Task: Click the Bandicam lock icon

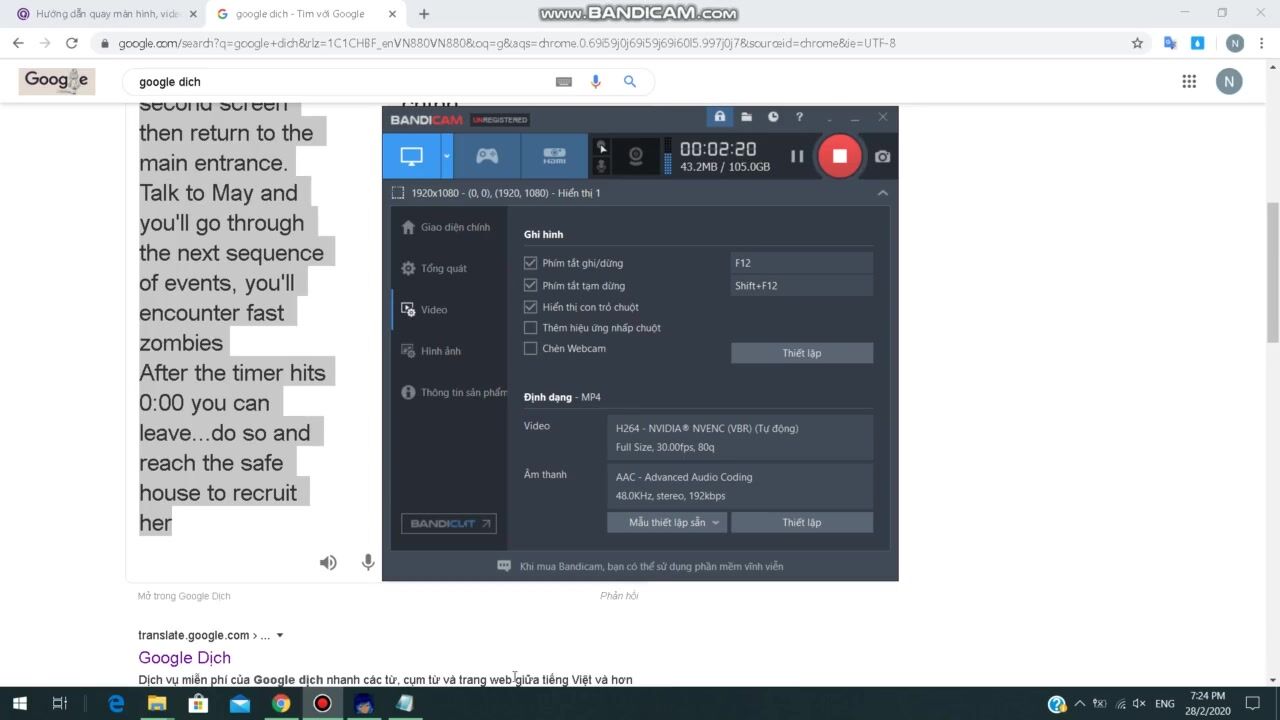Action: tap(719, 117)
